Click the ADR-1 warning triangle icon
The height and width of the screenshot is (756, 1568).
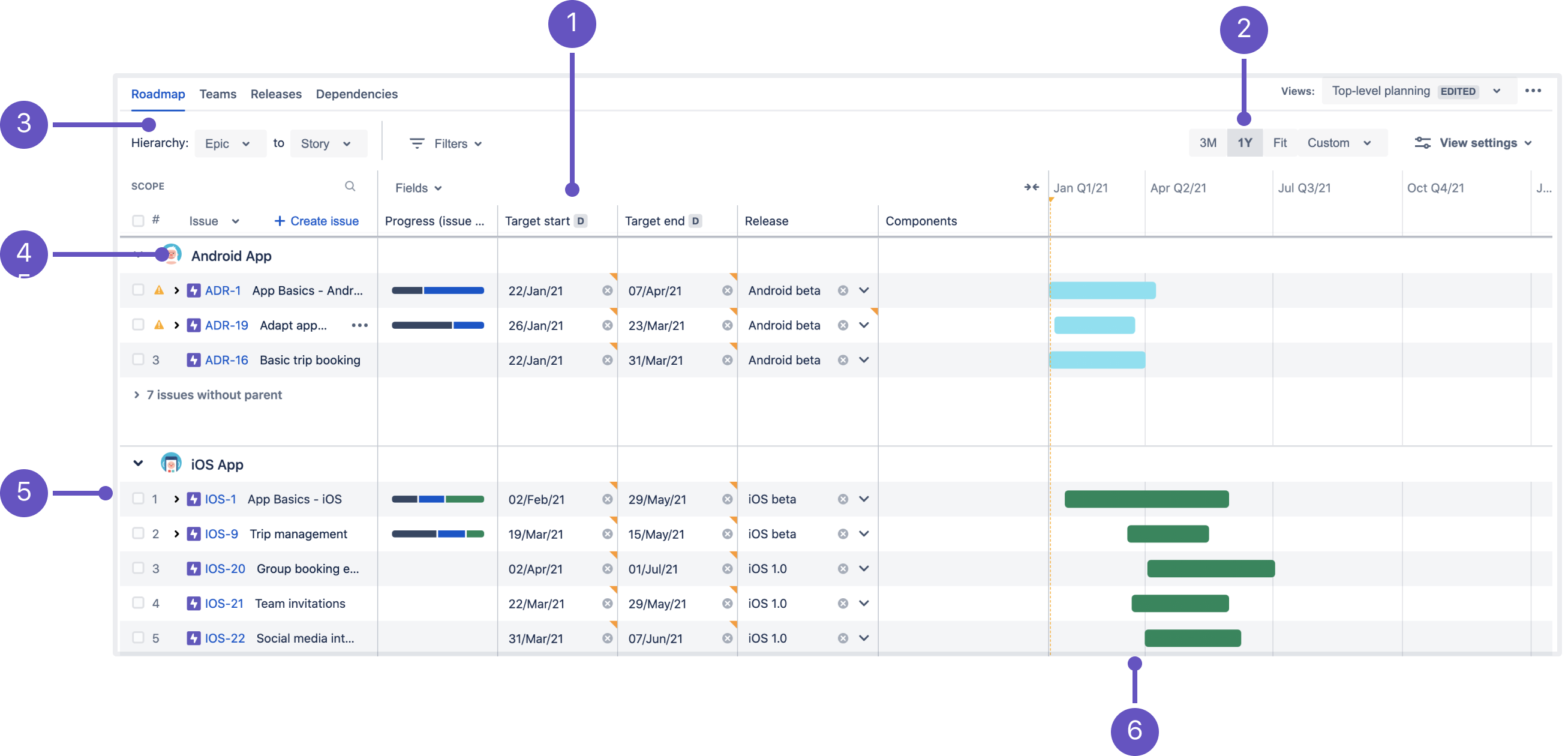(159, 290)
